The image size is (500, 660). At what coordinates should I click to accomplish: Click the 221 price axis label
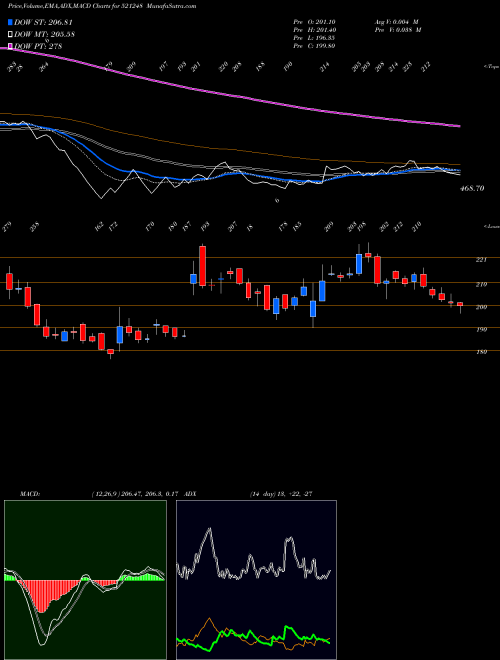pos(481,260)
